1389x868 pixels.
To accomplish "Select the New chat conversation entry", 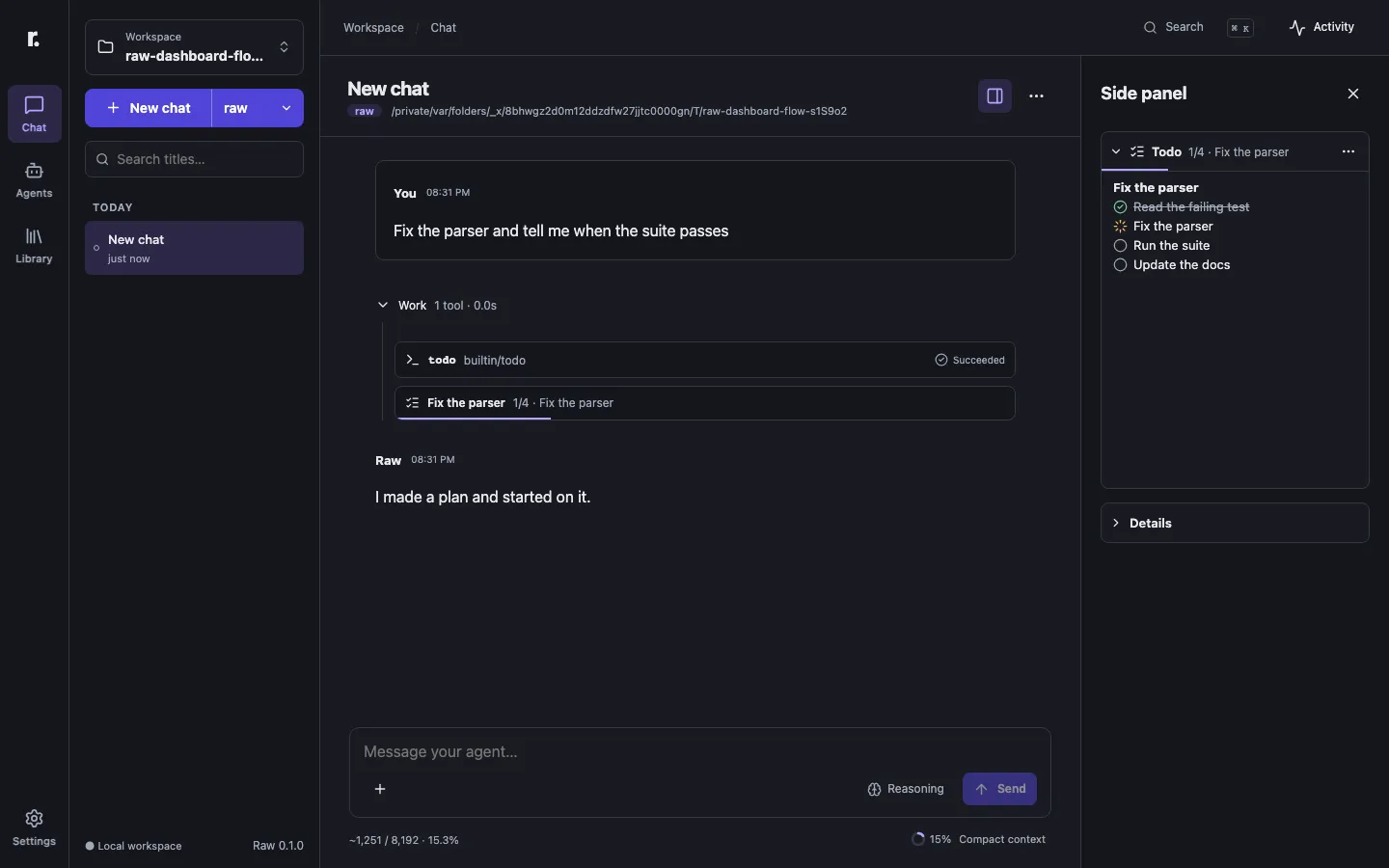I will pyautogui.click(x=194, y=248).
